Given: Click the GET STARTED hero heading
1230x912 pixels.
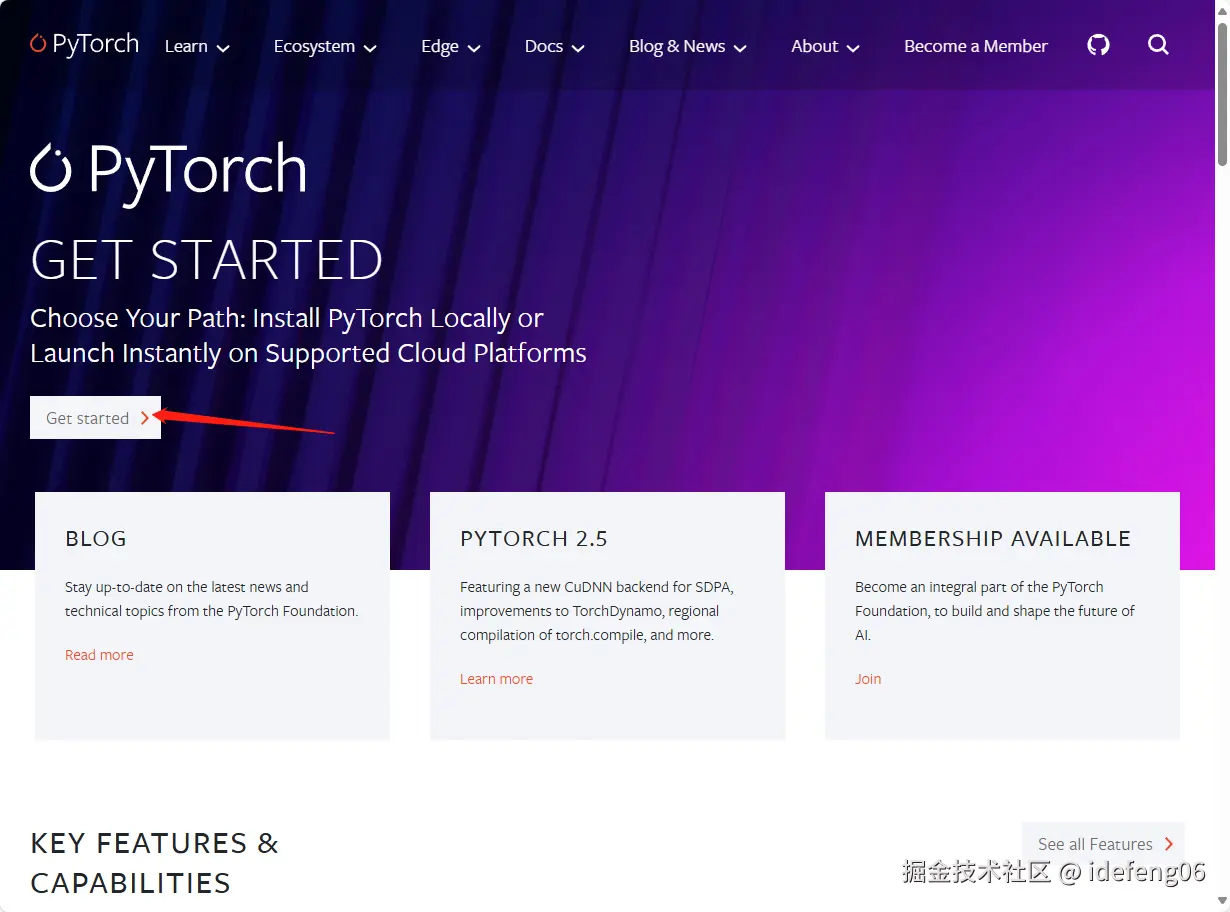Looking at the screenshot, I should tap(207, 260).
